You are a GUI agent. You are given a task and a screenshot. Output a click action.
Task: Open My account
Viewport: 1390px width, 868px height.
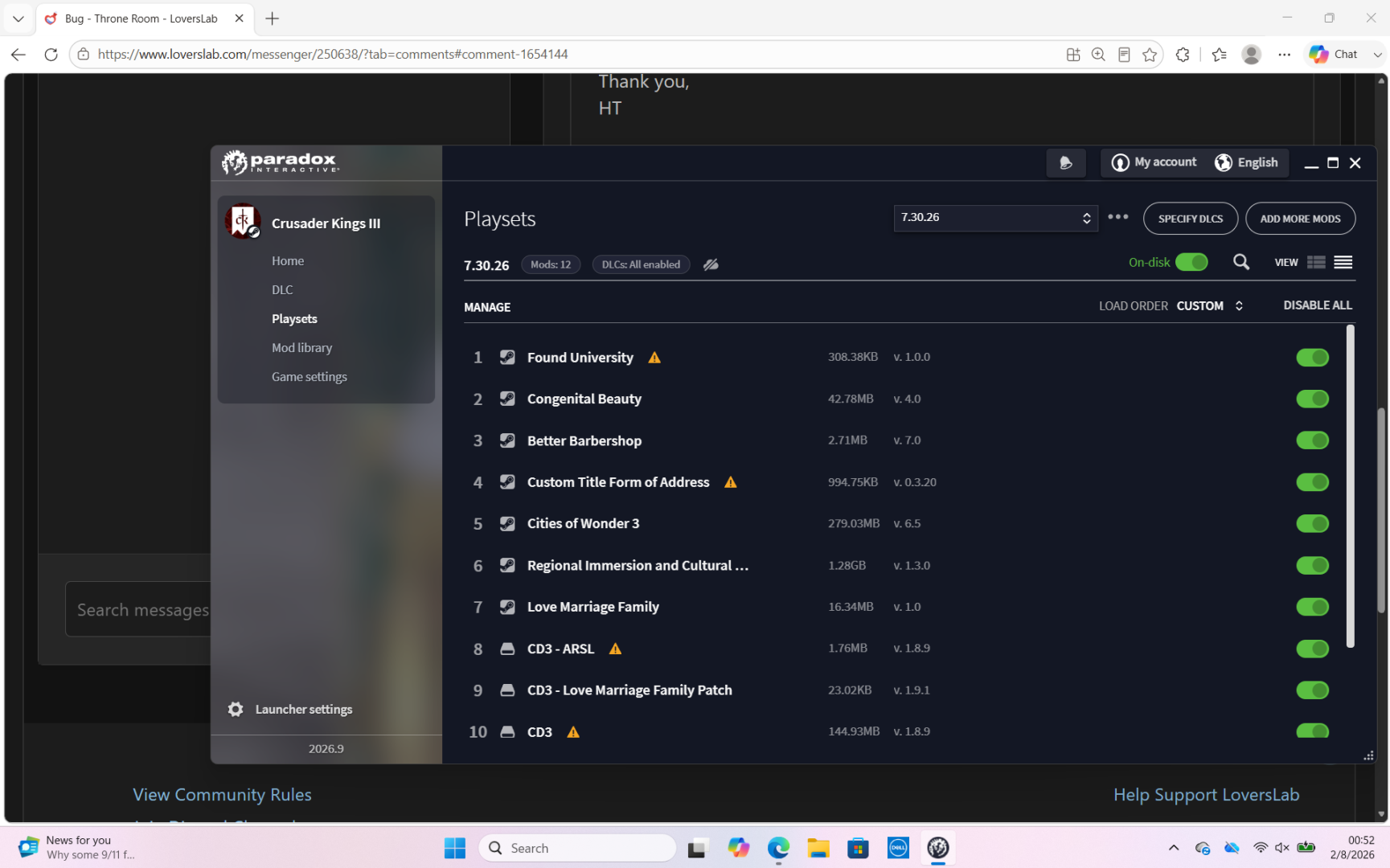(1154, 162)
